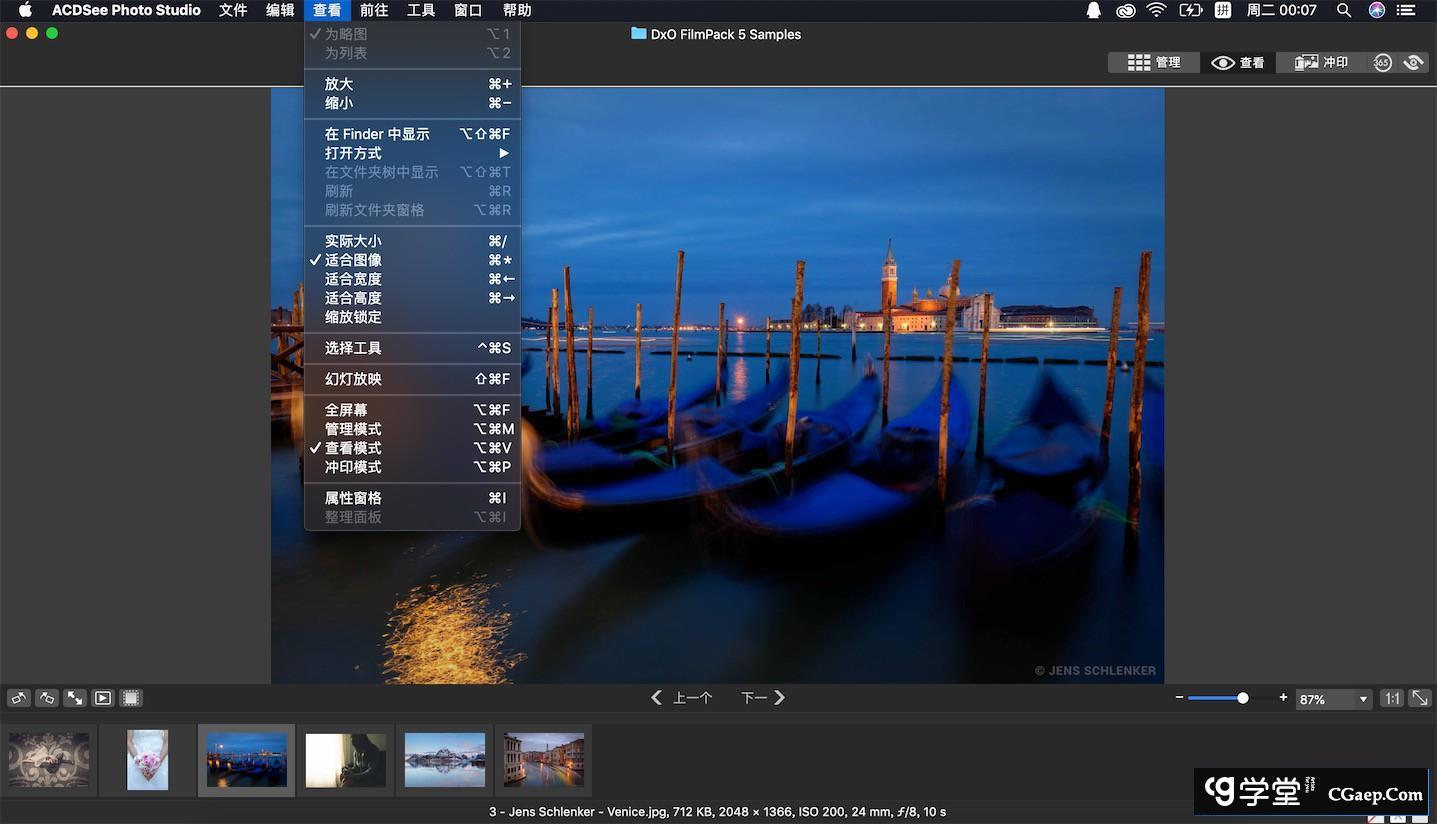Toggle 适合图像 (Fit Image) menu option
This screenshot has width=1437, height=824.
point(353,260)
